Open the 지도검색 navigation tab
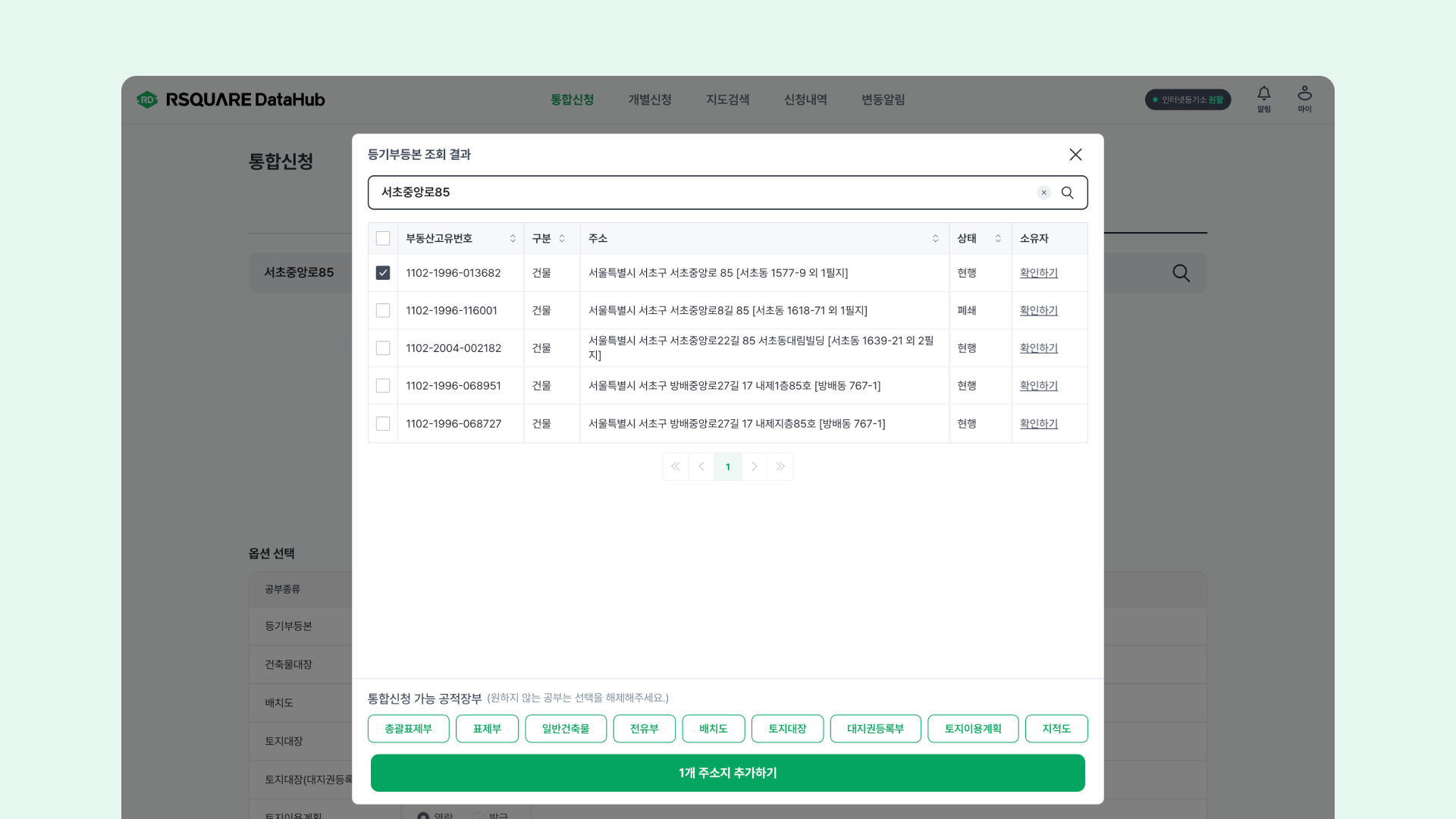Image resolution: width=1456 pixels, height=819 pixels. tap(727, 99)
